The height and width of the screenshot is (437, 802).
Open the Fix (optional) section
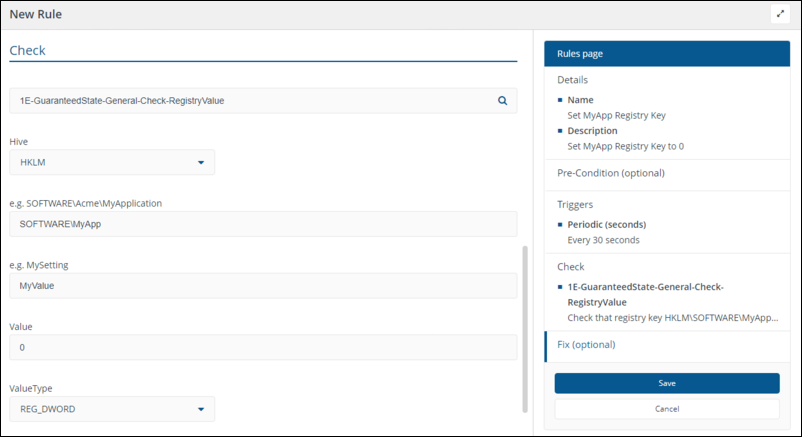[x=586, y=345]
